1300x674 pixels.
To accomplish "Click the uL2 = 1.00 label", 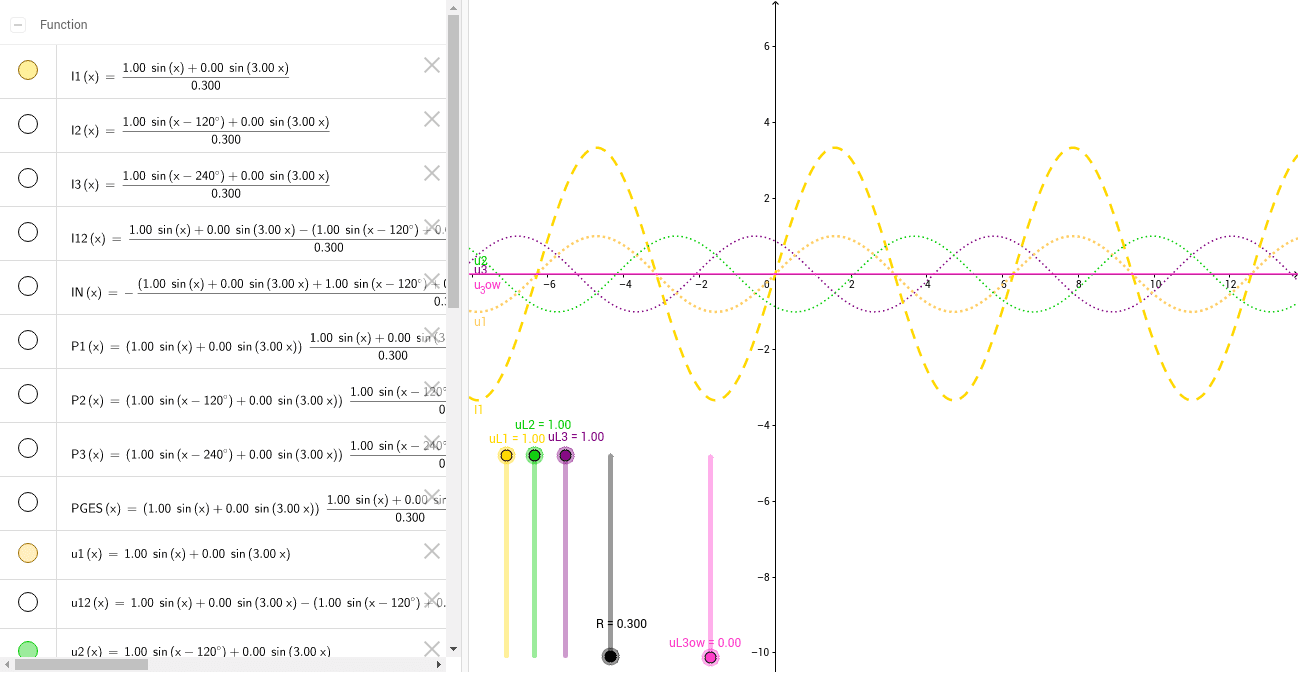I will [x=543, y=425].
